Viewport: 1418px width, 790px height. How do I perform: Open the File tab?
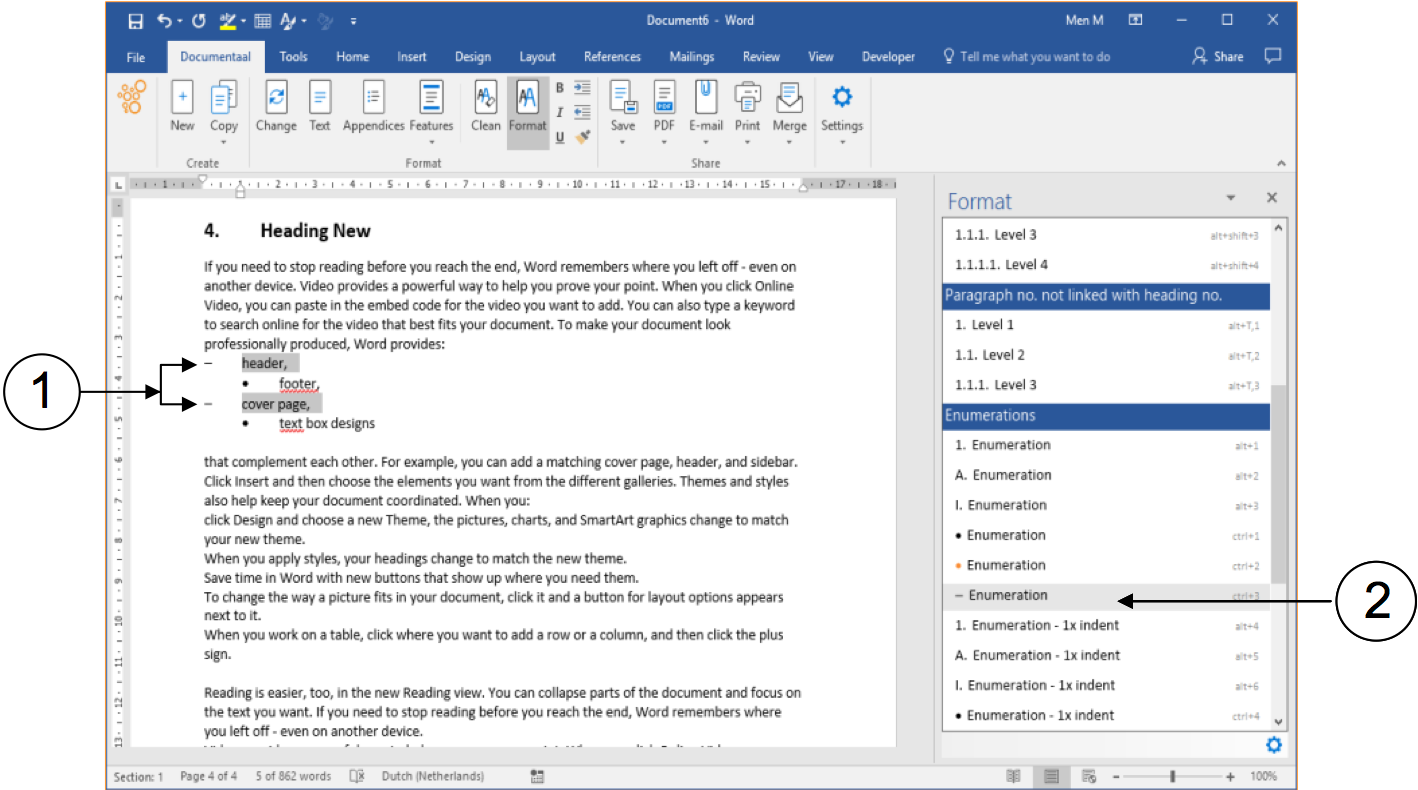(136, 57)
